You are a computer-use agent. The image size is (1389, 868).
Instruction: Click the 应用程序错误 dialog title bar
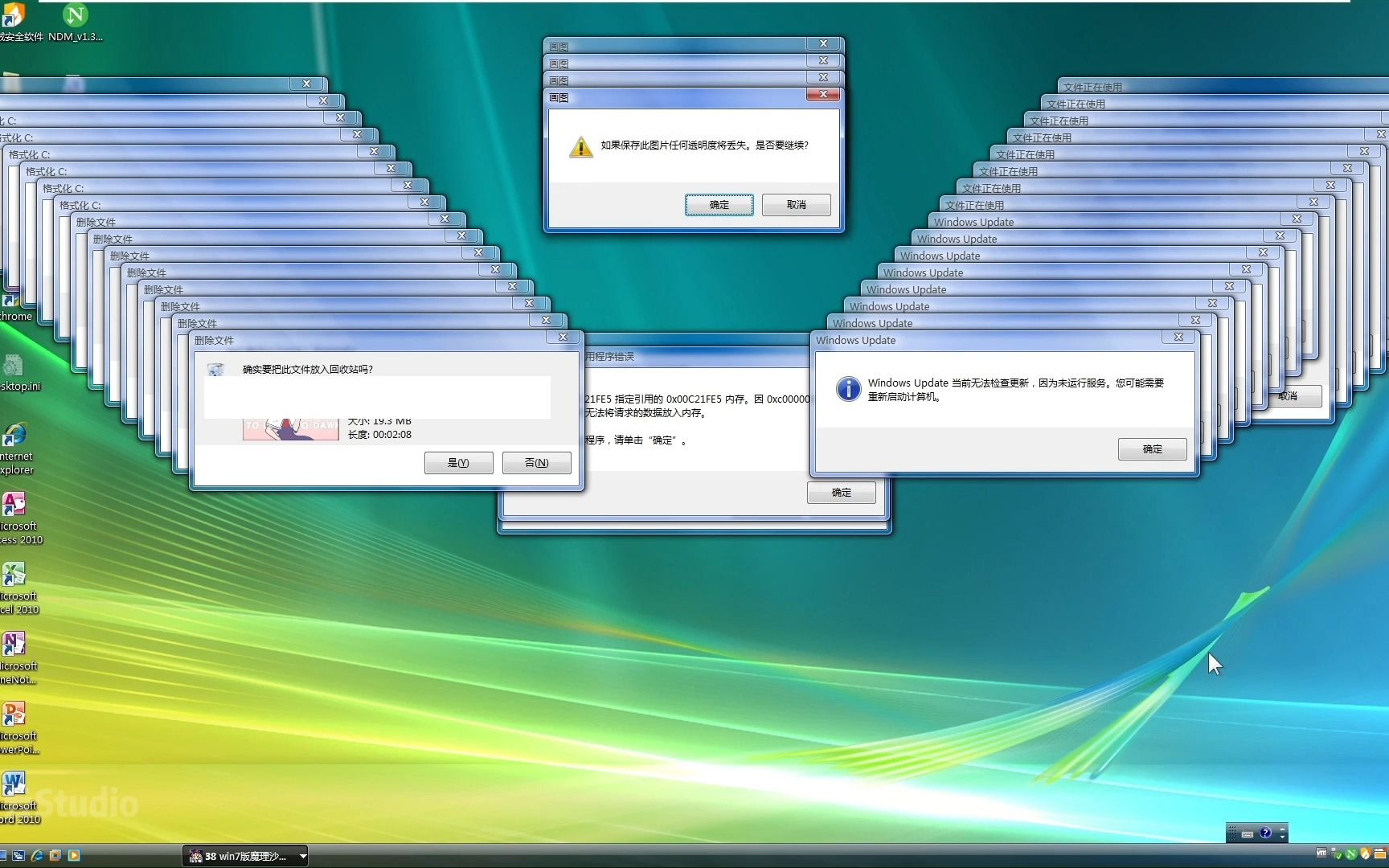[x=697, y=357]
